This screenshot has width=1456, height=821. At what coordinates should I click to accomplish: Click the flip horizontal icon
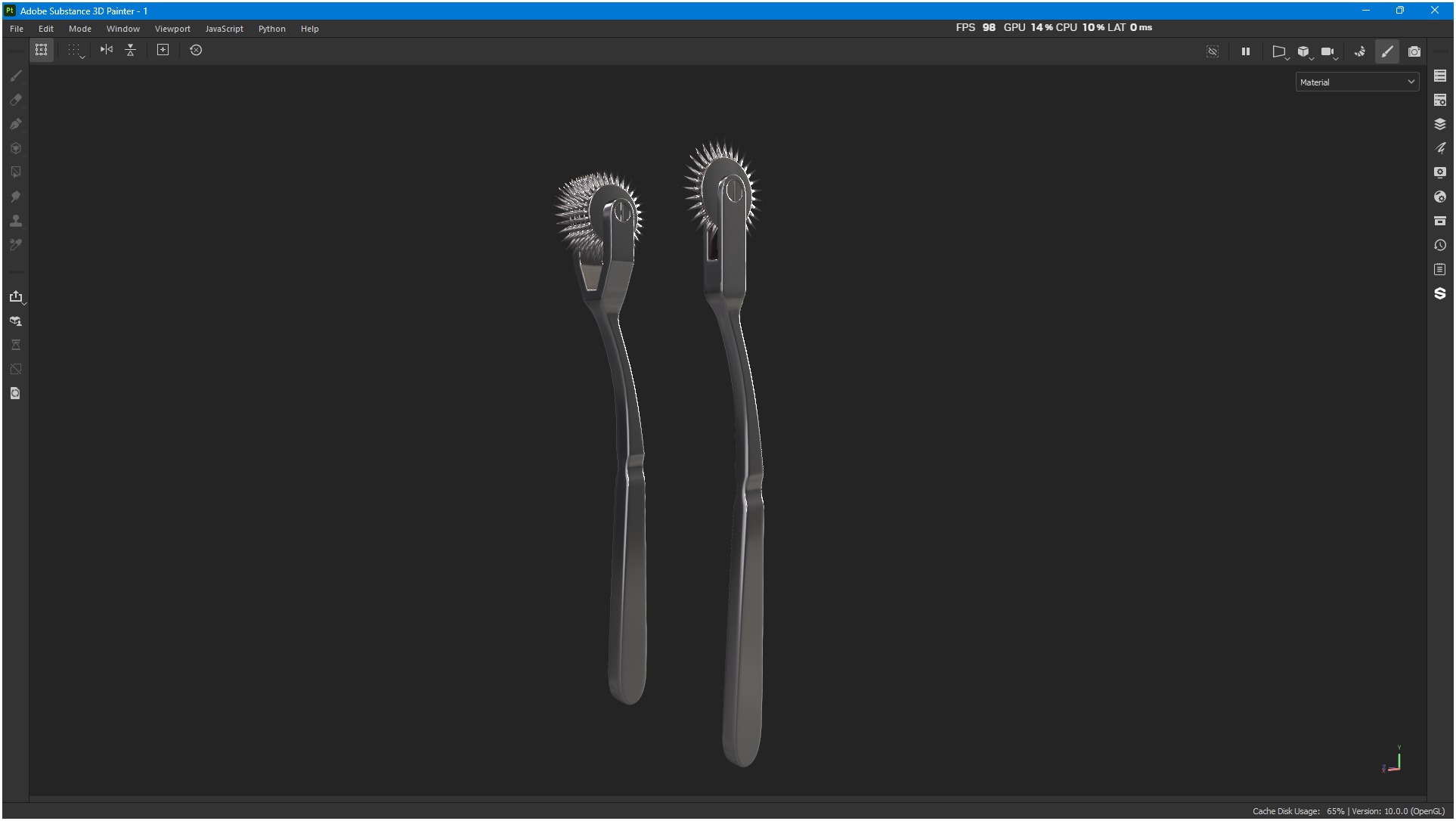point(107,50)
